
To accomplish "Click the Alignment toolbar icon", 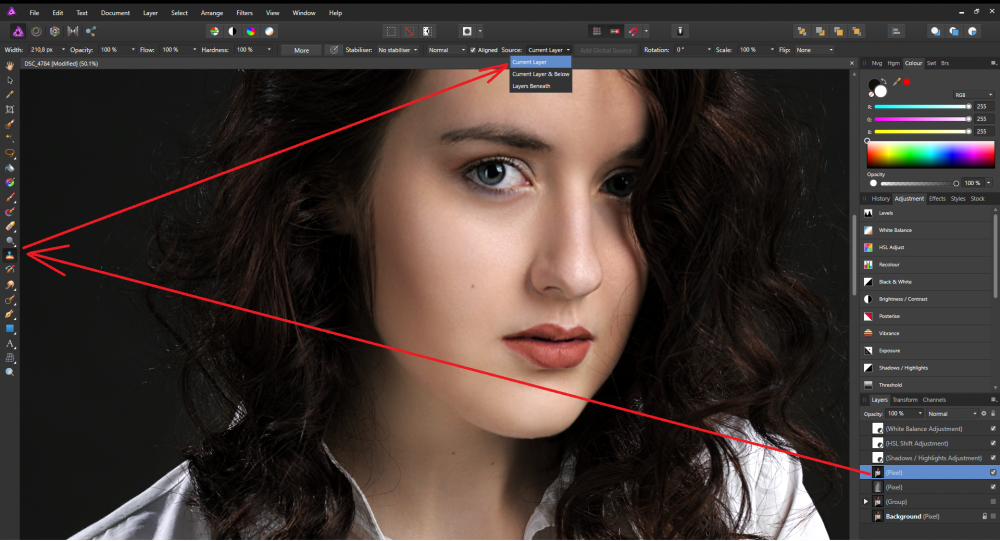I will pyautogui.click(x=896, y=31).
